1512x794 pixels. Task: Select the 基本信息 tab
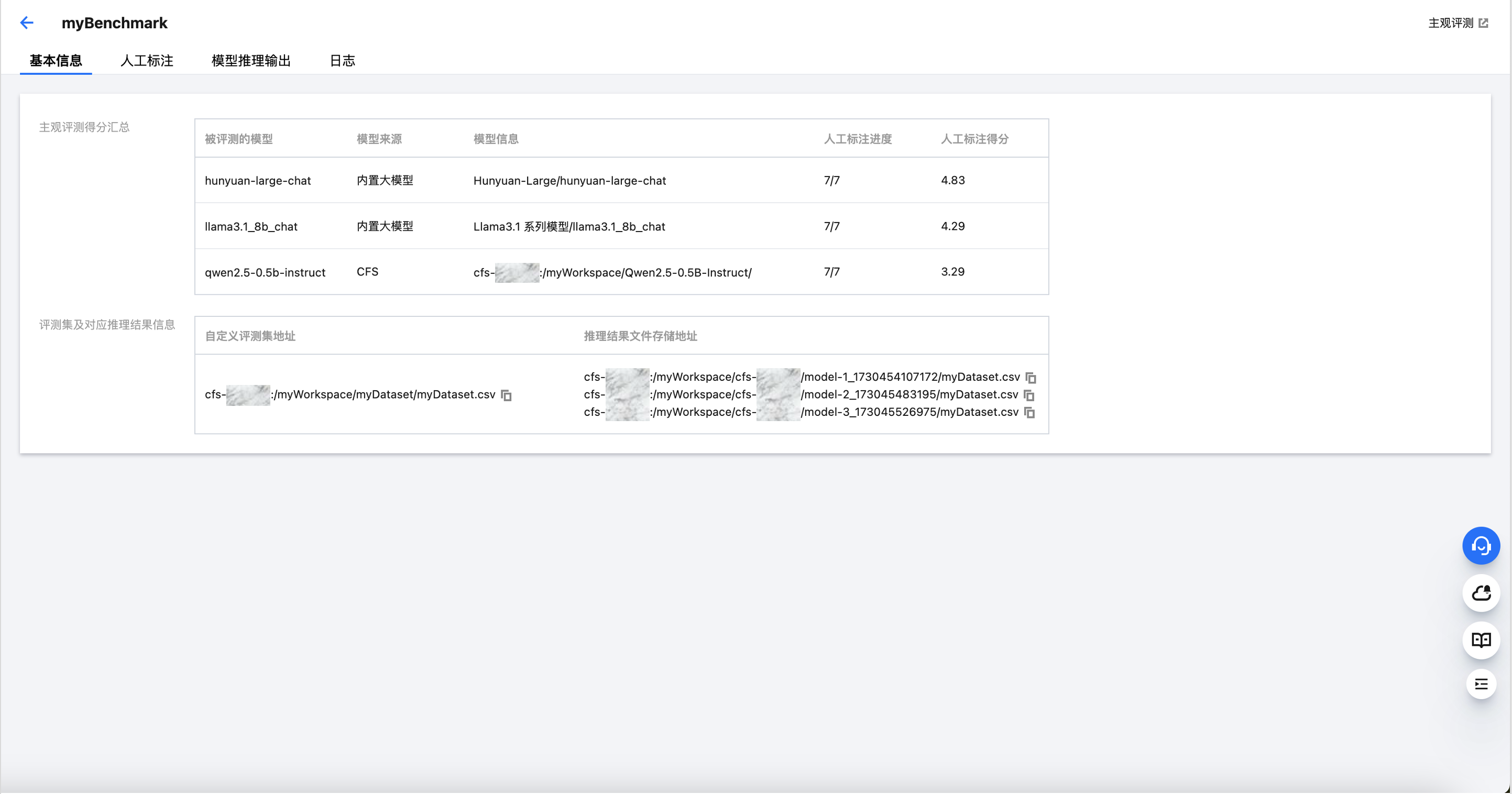pos(56,60)
